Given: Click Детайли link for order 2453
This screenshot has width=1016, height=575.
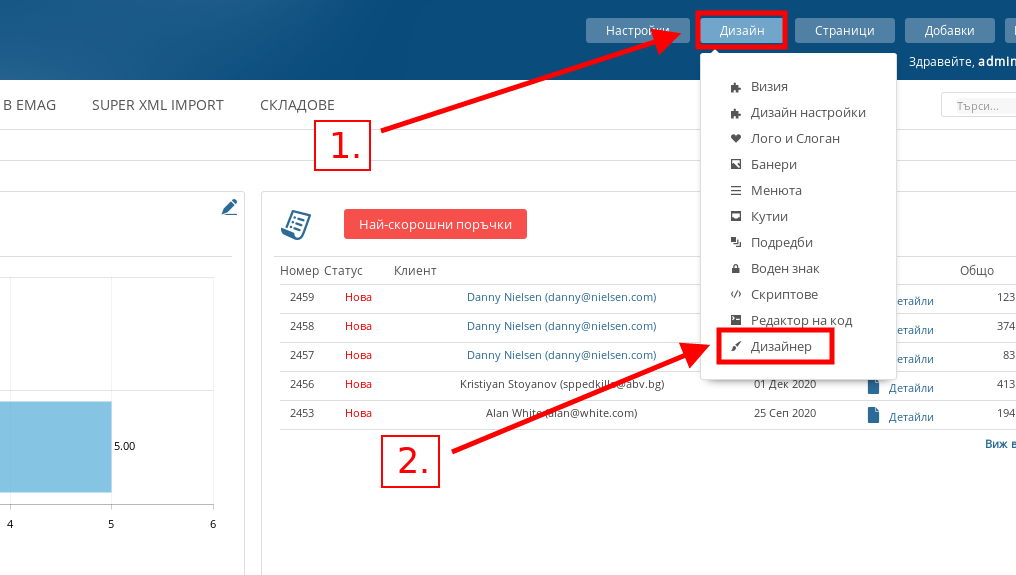Looking at the screenshot, I should 911,417.
